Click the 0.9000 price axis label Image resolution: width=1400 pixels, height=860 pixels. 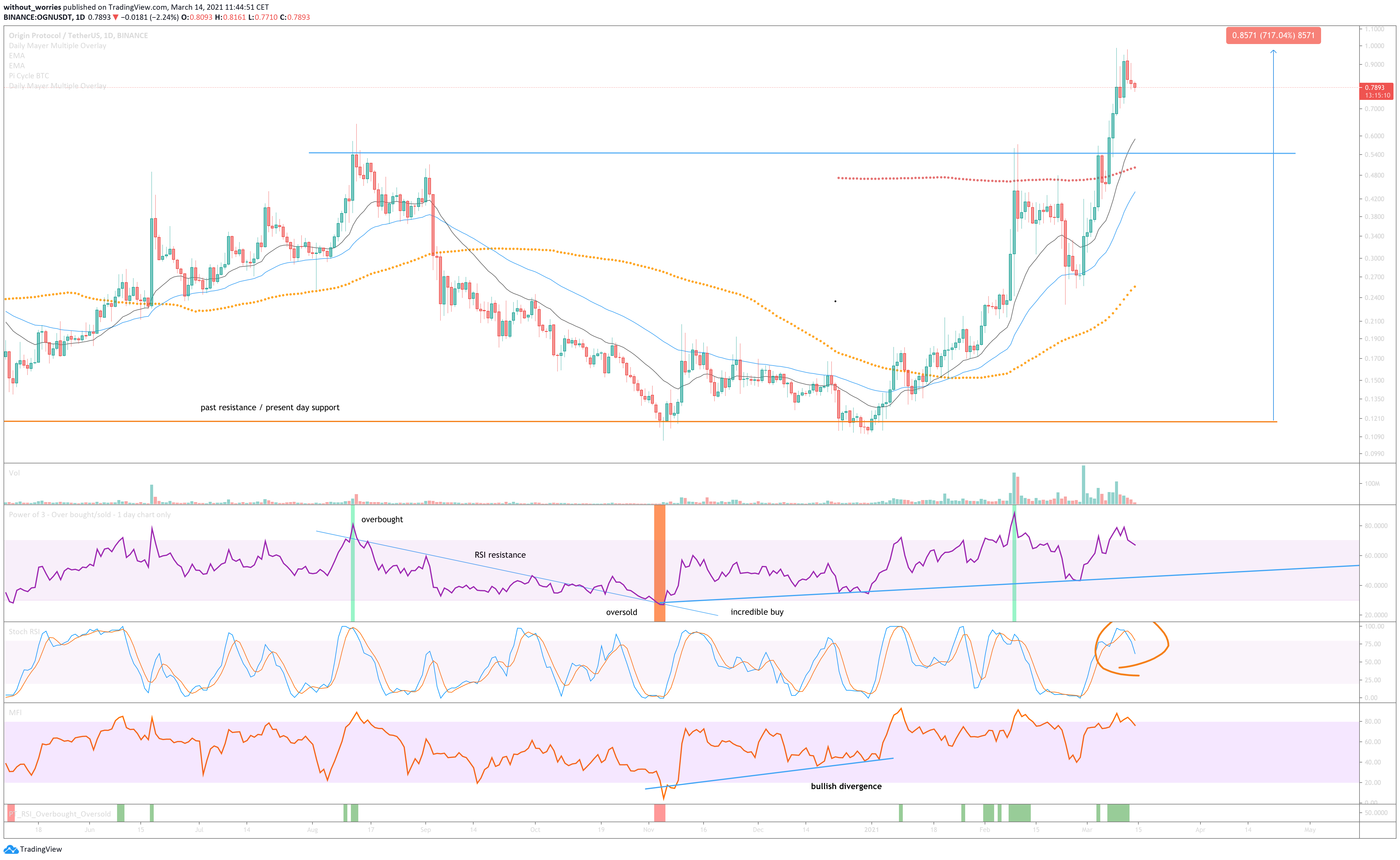(1374, 65)
